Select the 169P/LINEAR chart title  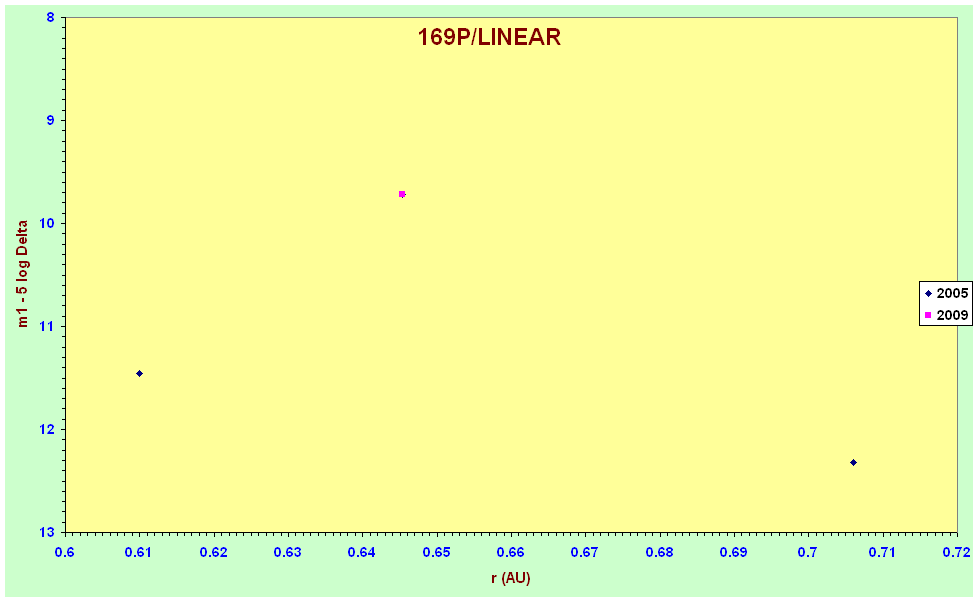489,37
